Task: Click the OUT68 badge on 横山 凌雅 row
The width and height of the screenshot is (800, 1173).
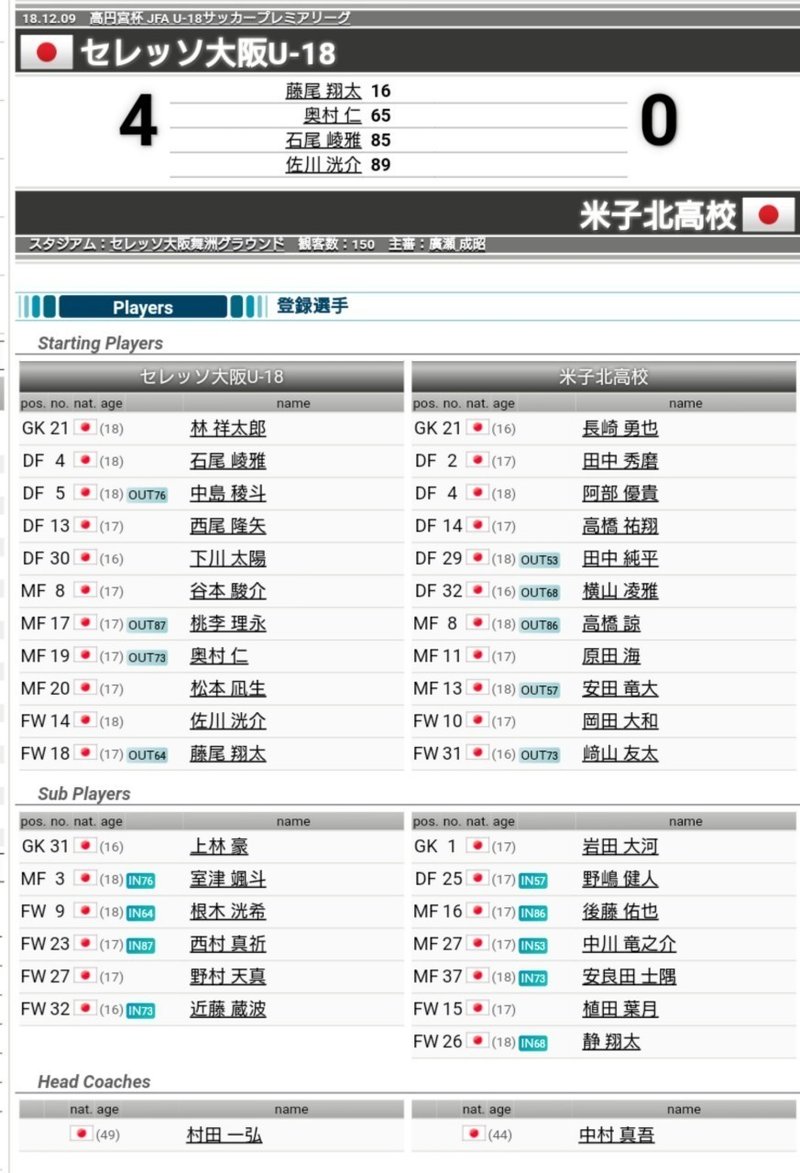Action: [x=540, y=592]
